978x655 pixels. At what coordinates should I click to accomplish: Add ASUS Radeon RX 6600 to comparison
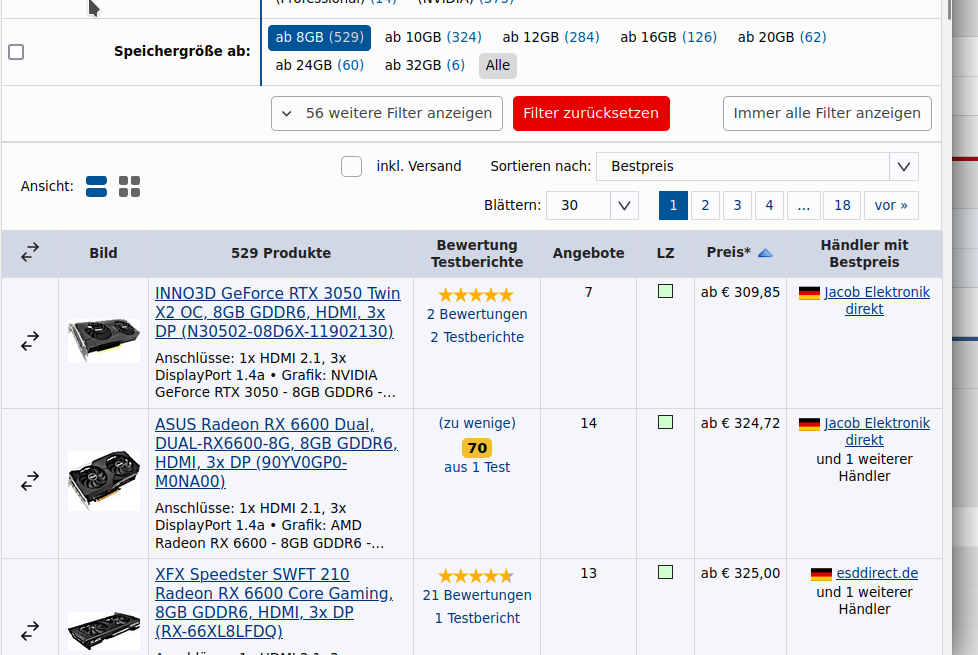30,481
